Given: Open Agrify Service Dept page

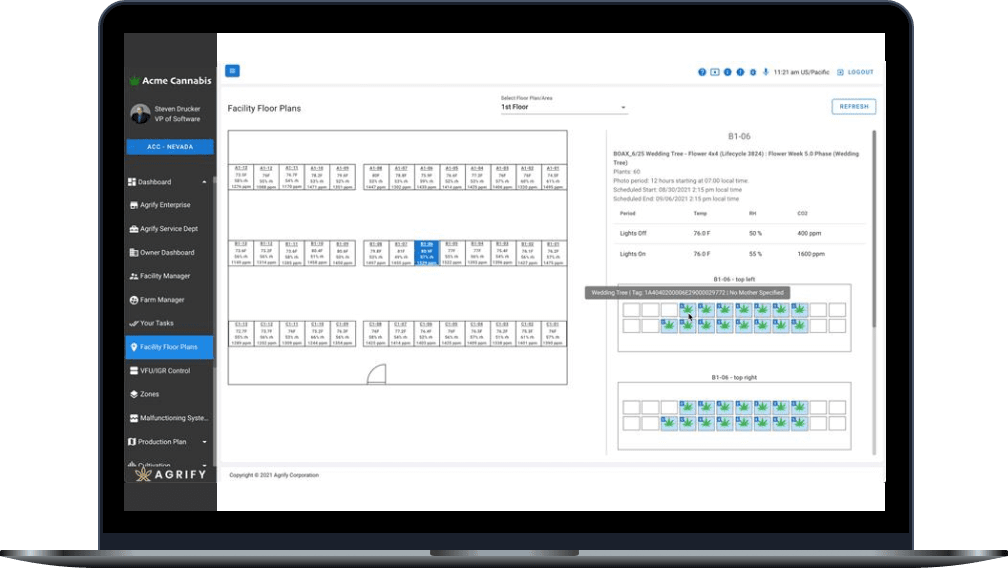Looking at the screenshot, I should [170, 229].
